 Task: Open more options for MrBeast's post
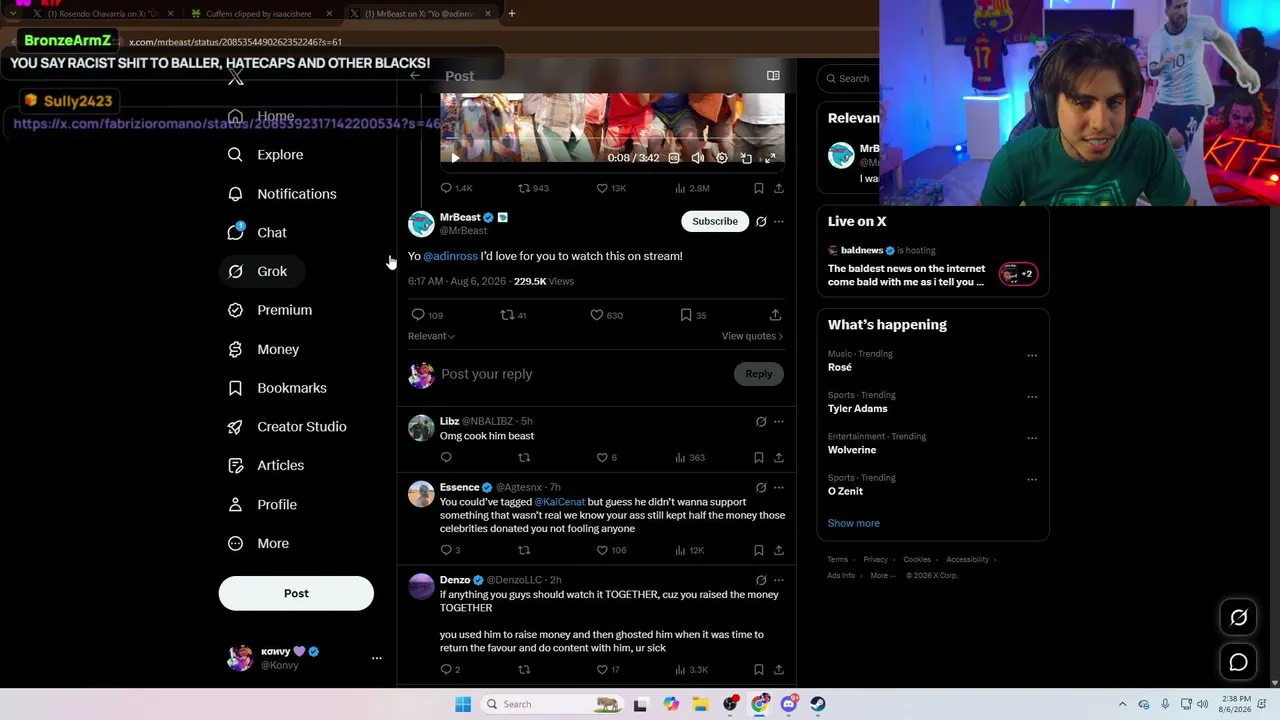[x=779, y=221]
